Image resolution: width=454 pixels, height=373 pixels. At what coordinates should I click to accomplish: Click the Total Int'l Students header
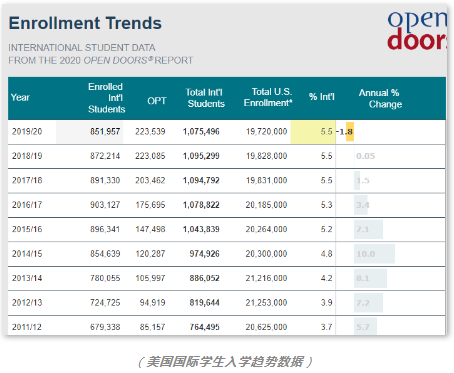(x=205, y=98)
